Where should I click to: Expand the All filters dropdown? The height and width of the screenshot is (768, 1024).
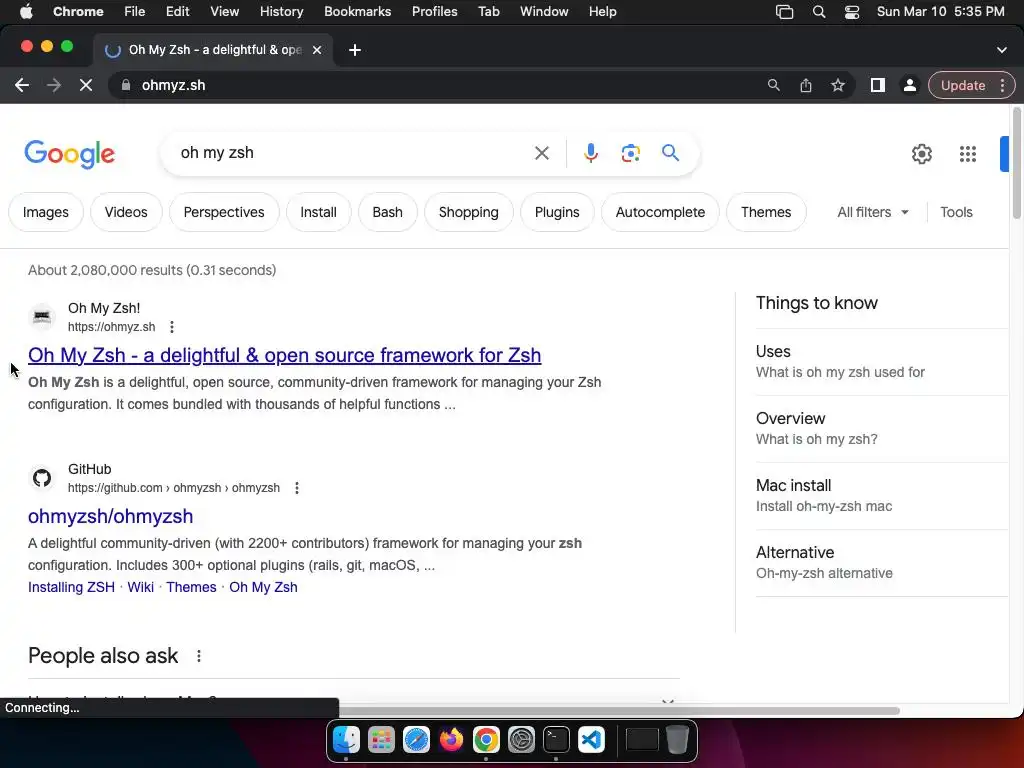872,212
